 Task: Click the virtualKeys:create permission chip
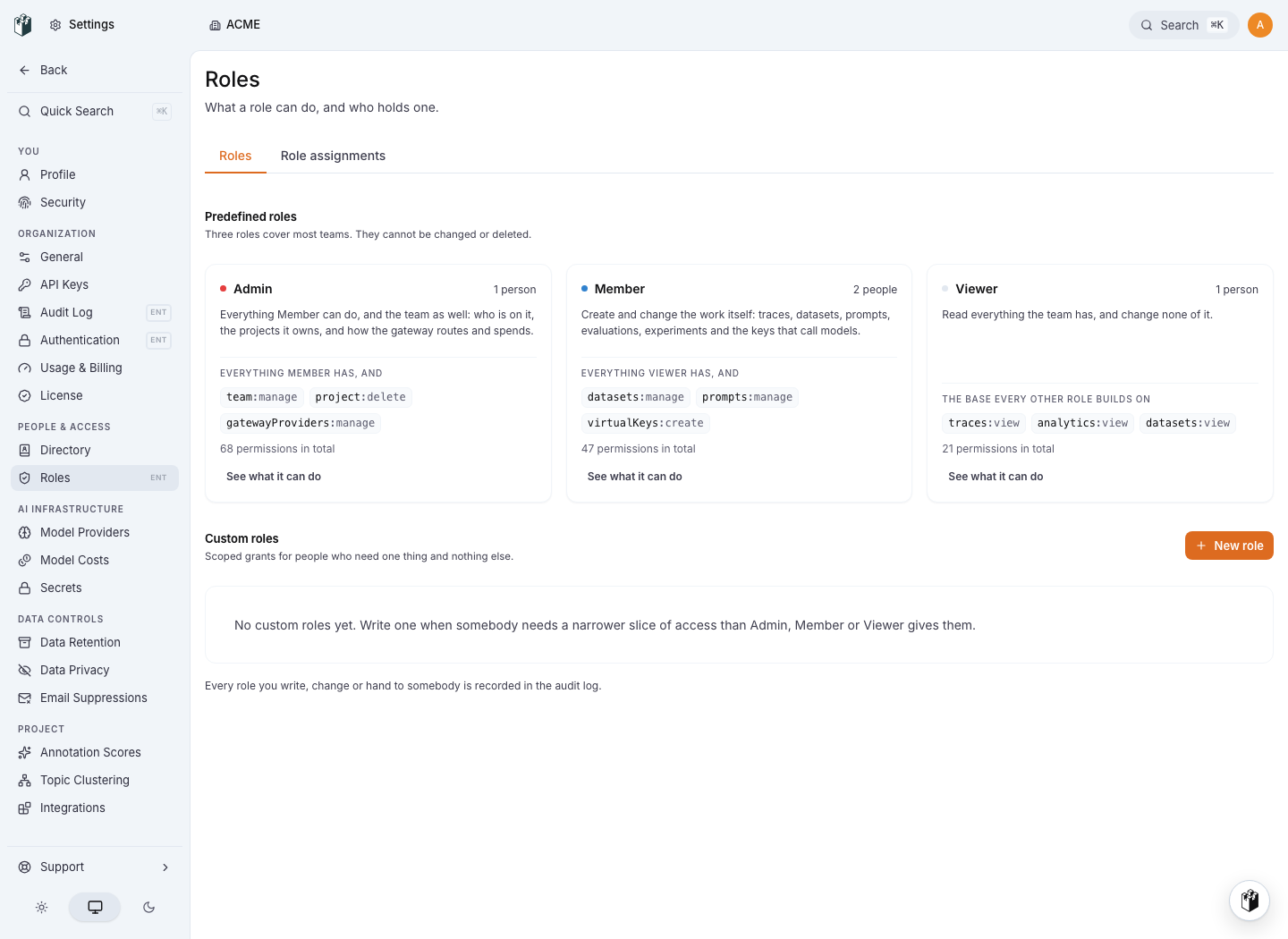pos(646,423)
